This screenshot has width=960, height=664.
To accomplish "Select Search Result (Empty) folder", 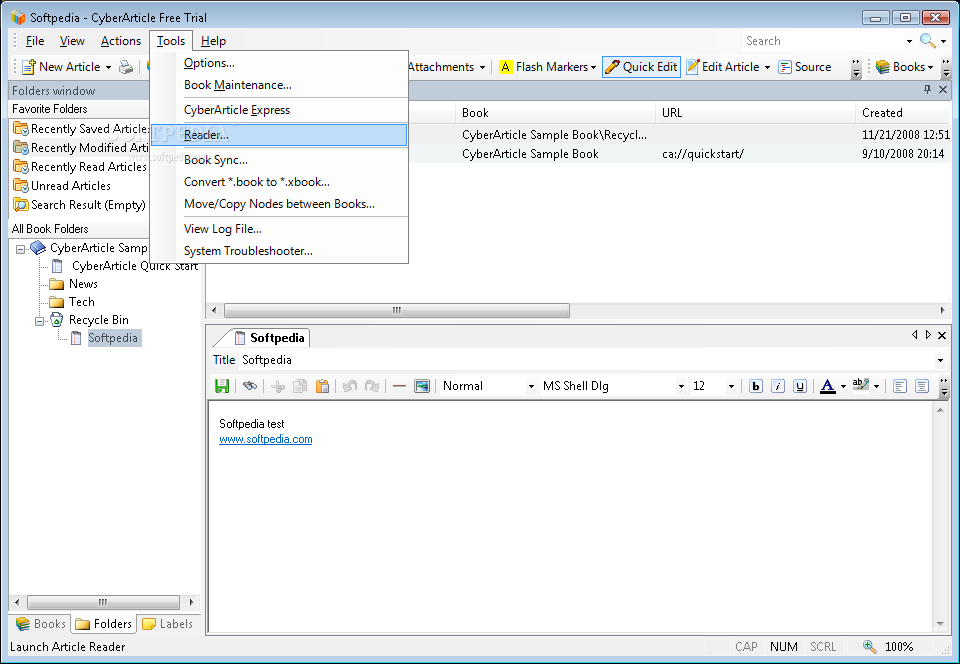I will tap(80, 205).
